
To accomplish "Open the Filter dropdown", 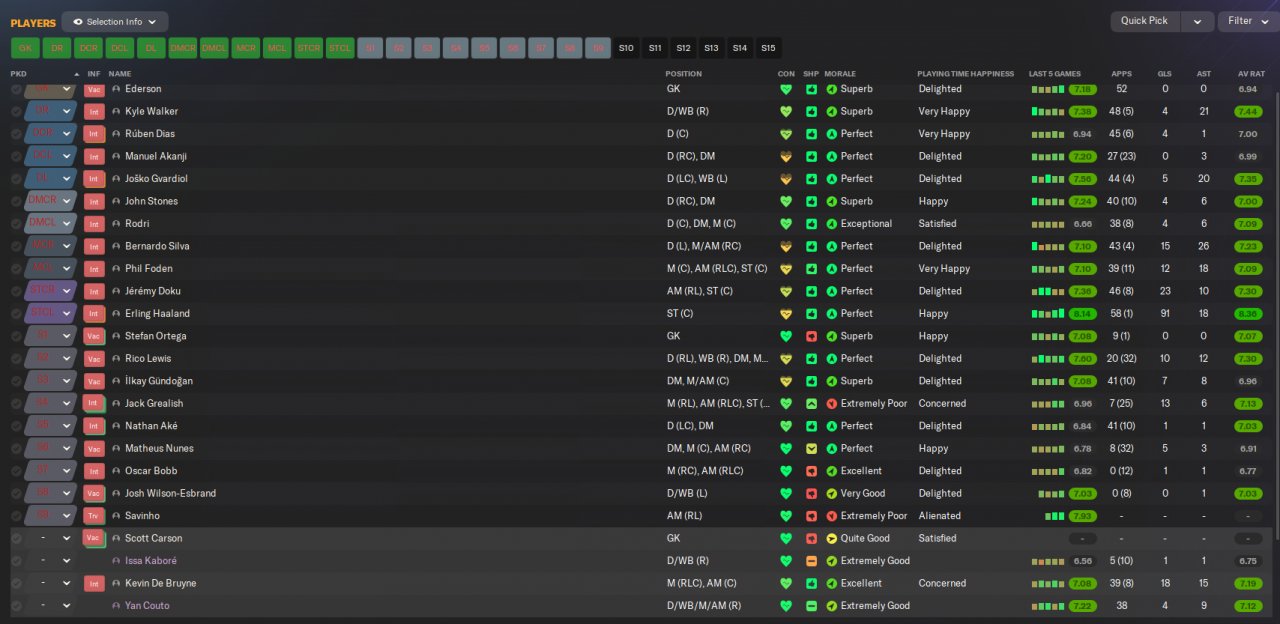I will click(1248, 21).
